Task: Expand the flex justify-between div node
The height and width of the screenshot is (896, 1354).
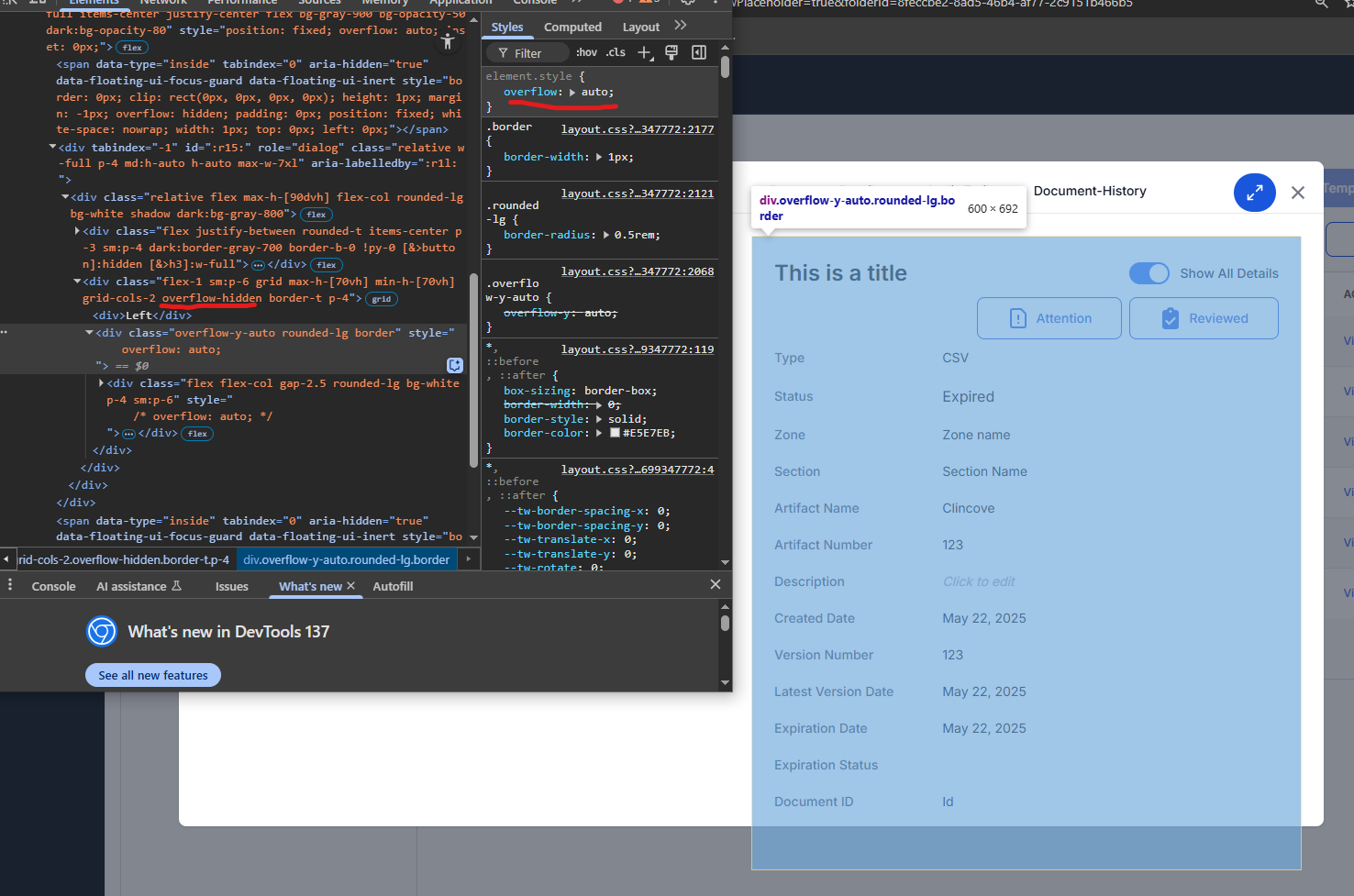Action: tap(77, 231)
